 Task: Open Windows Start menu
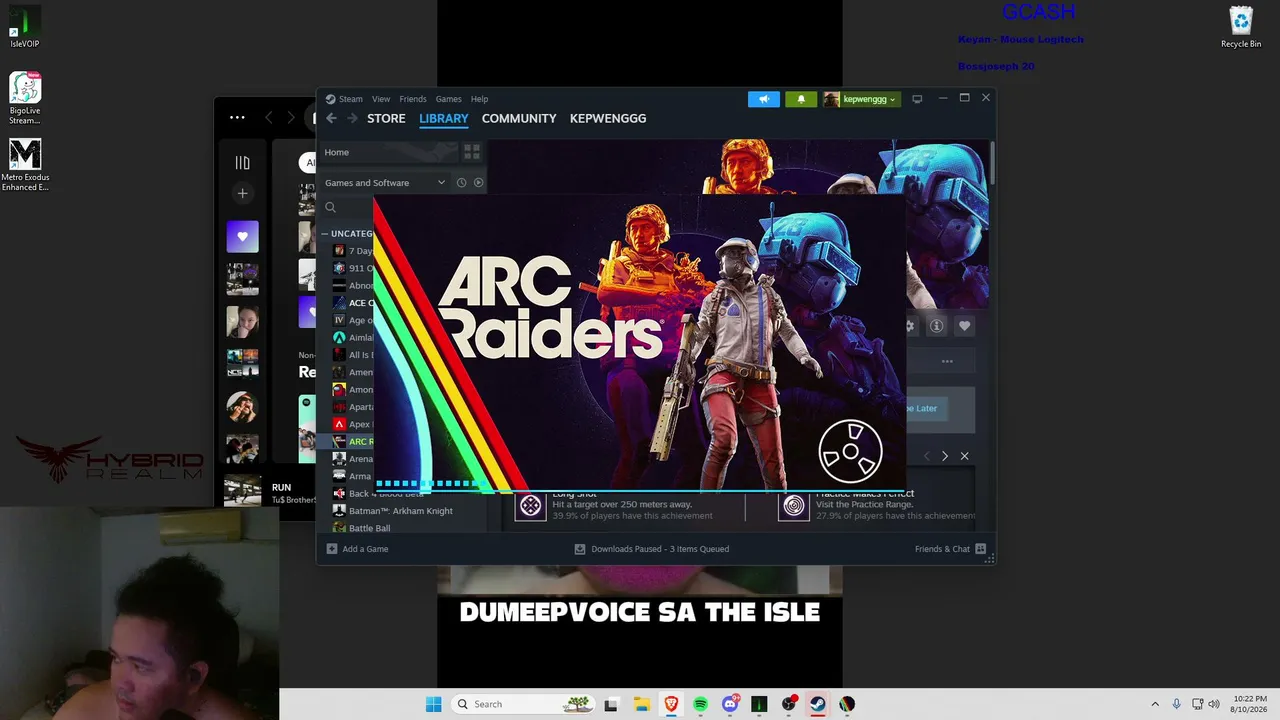433,704
